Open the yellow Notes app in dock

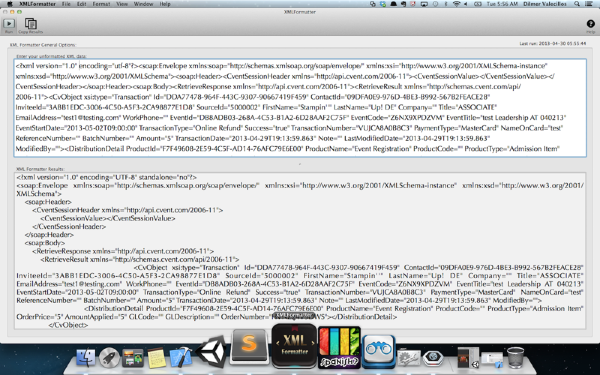tap(157, 357)
